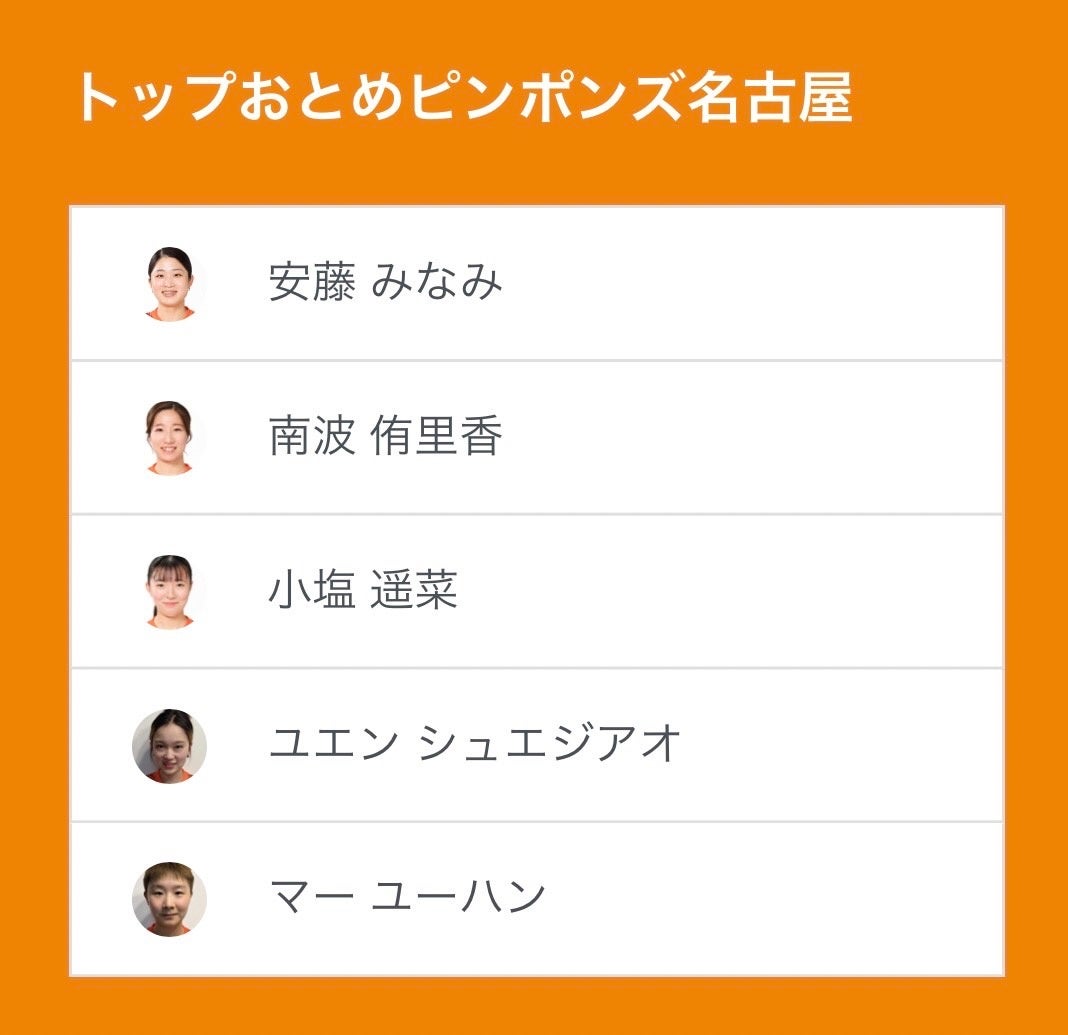1068x1035 pixels.
Task: Click the round avatar beside ユエン シュエジアオ
Action: click(169, 745)
